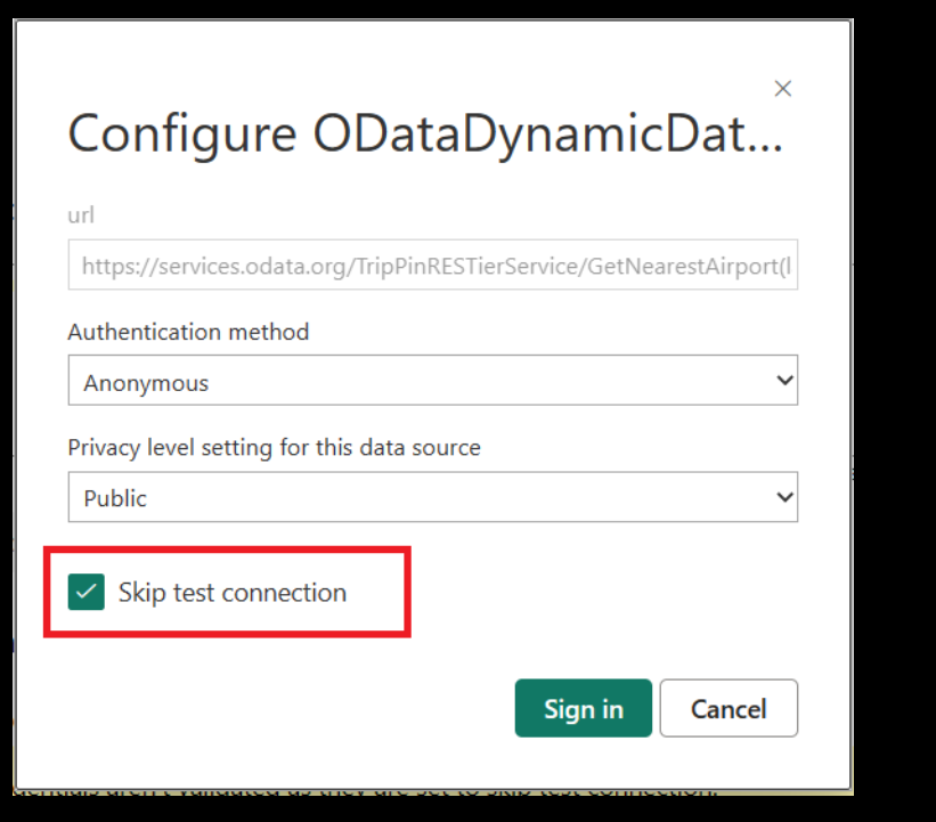The height and width of the screenshot is (822, 936).
Task: Open the Authentication method dropdown
Action: point(432,382)
